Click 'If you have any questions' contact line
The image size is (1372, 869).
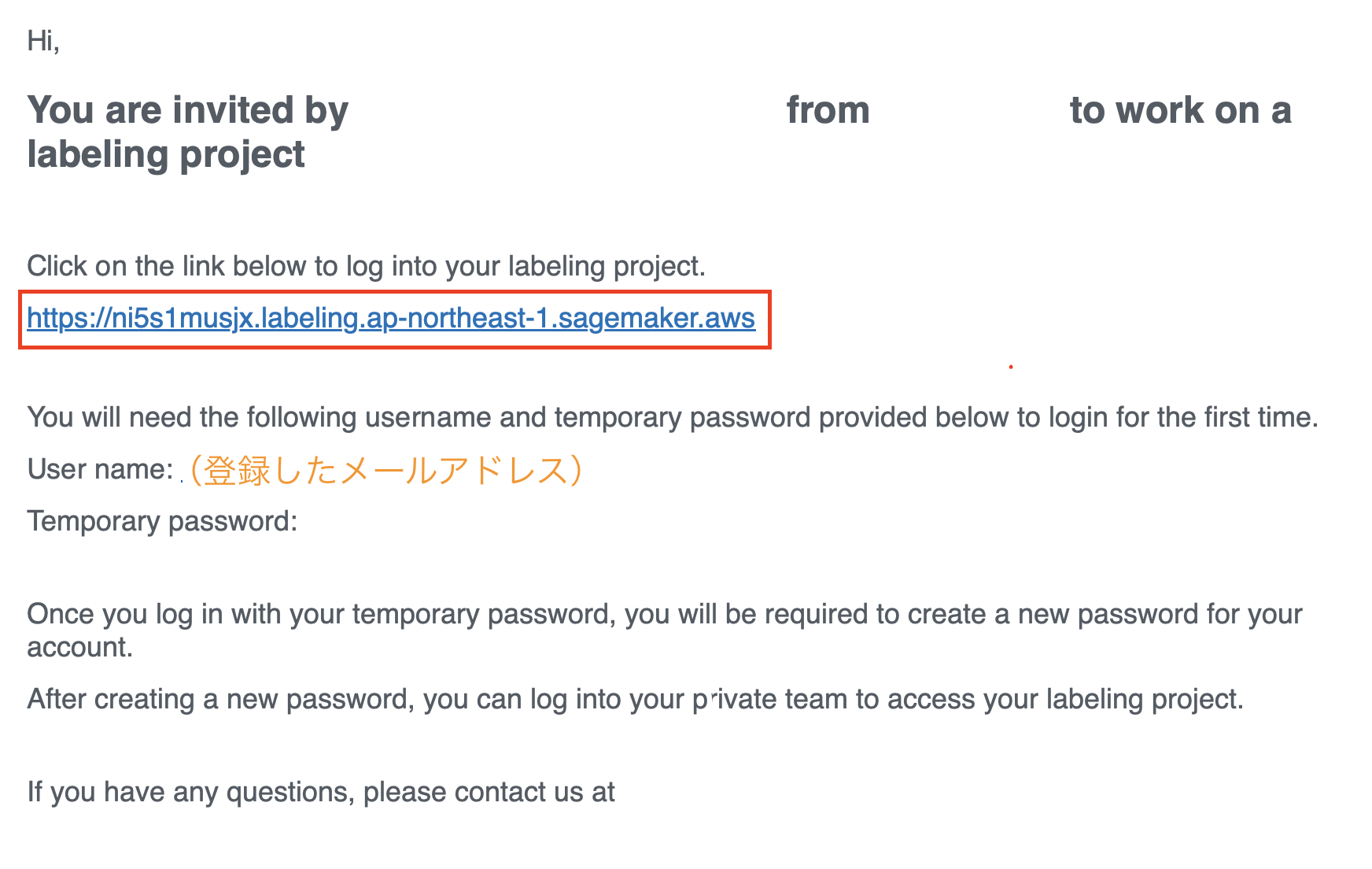coord(321,793)
